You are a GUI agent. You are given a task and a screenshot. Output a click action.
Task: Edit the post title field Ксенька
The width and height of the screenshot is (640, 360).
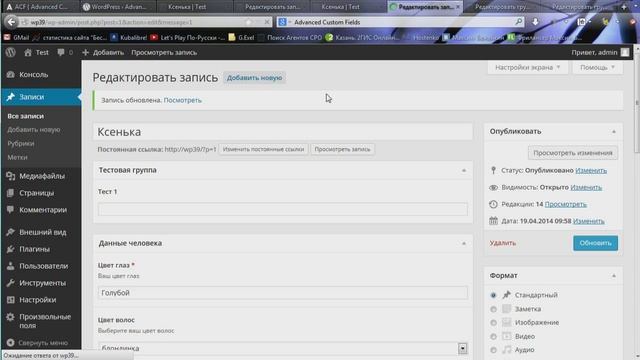click(282, 132)
